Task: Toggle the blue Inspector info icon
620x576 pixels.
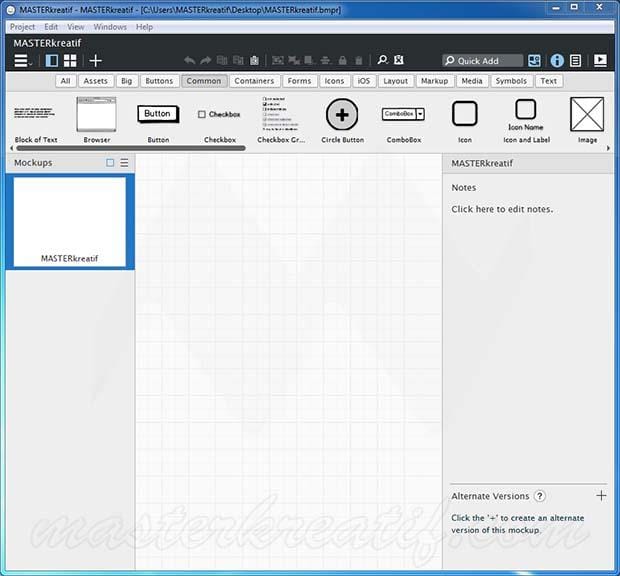Action: click(557, 60)
